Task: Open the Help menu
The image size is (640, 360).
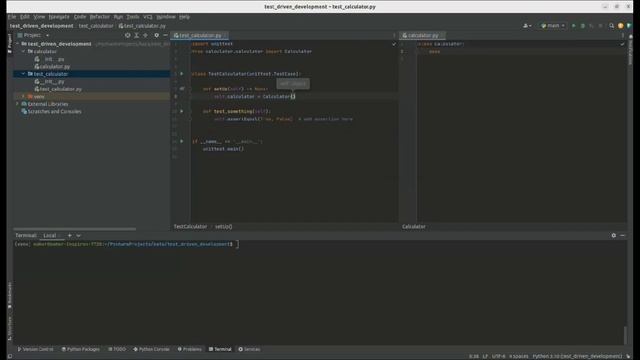Action: 184,17
